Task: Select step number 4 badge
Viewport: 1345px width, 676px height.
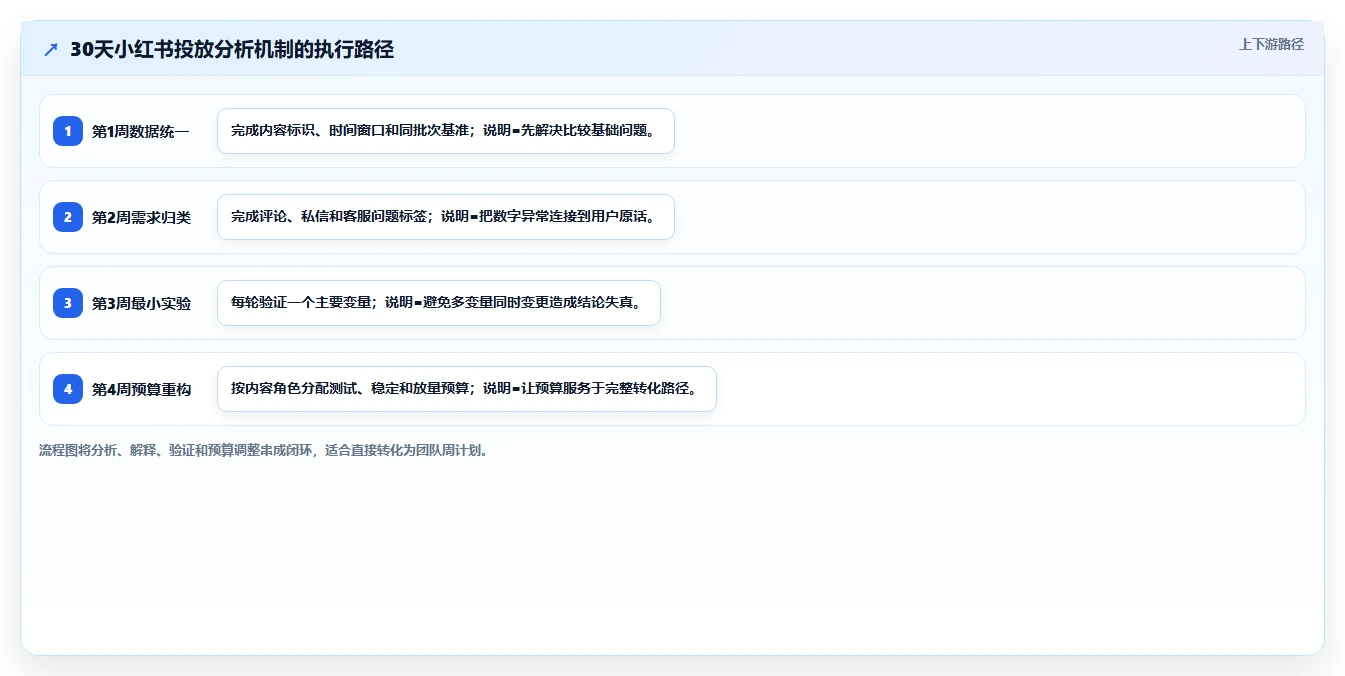Action: 68,389
